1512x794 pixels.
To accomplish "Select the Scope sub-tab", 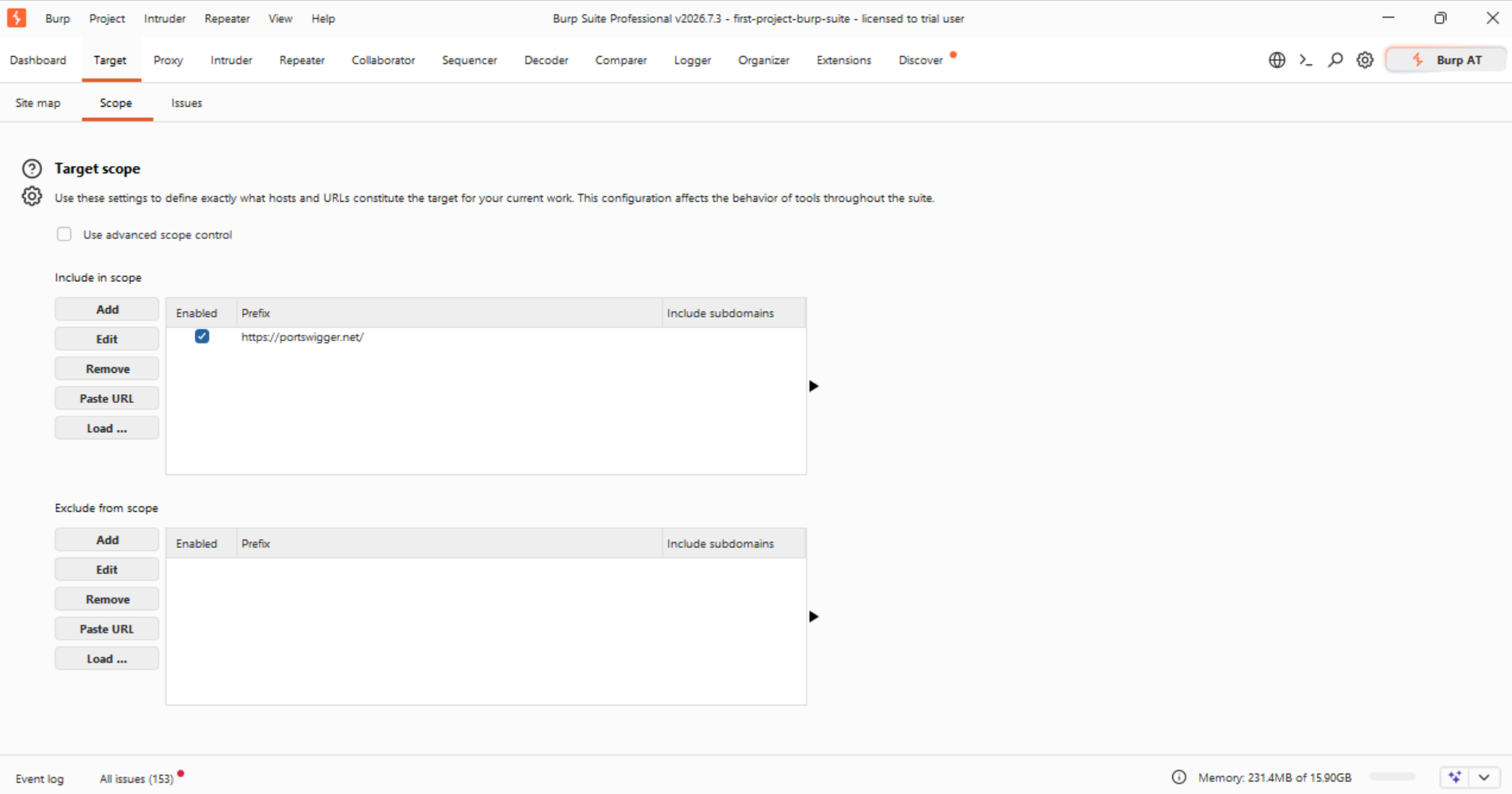I will coord(116,103).
